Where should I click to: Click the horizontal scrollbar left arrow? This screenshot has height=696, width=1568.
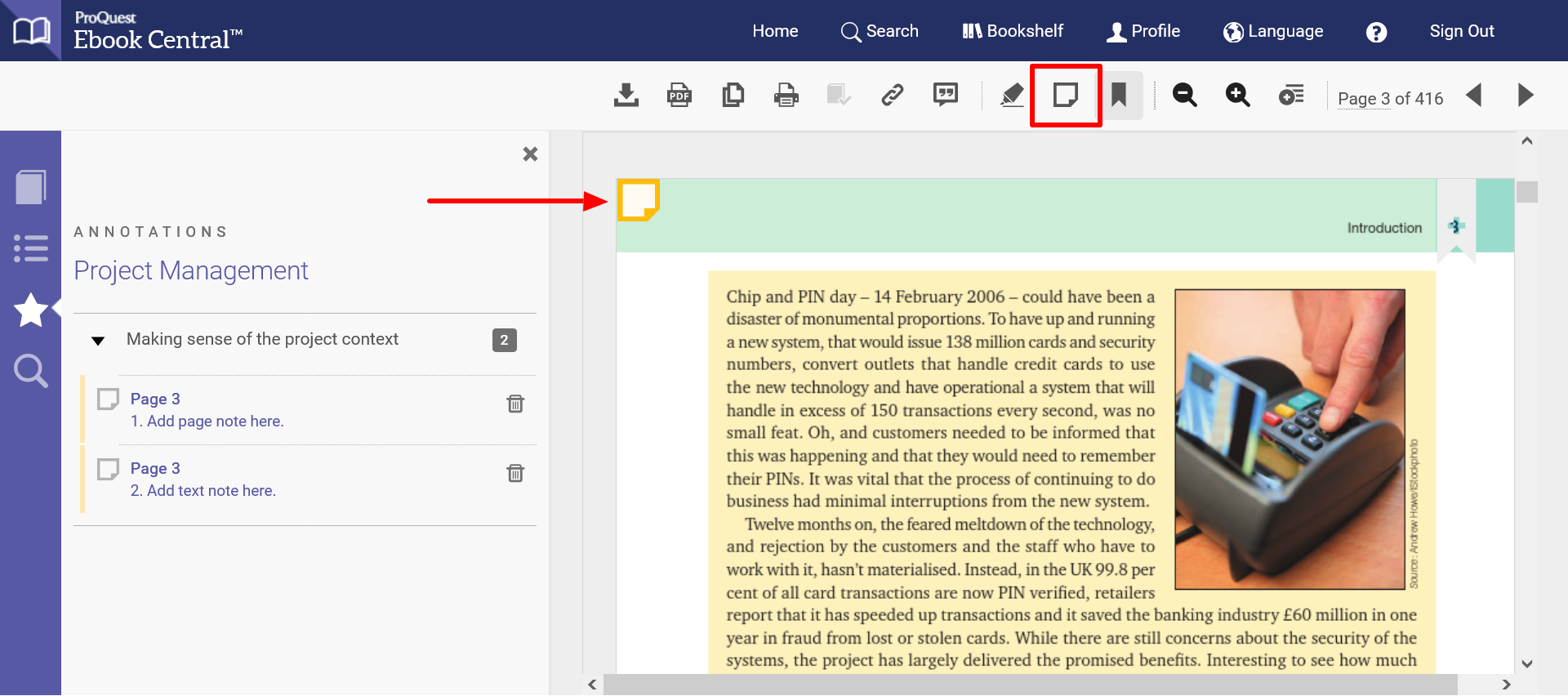point(593,685)
